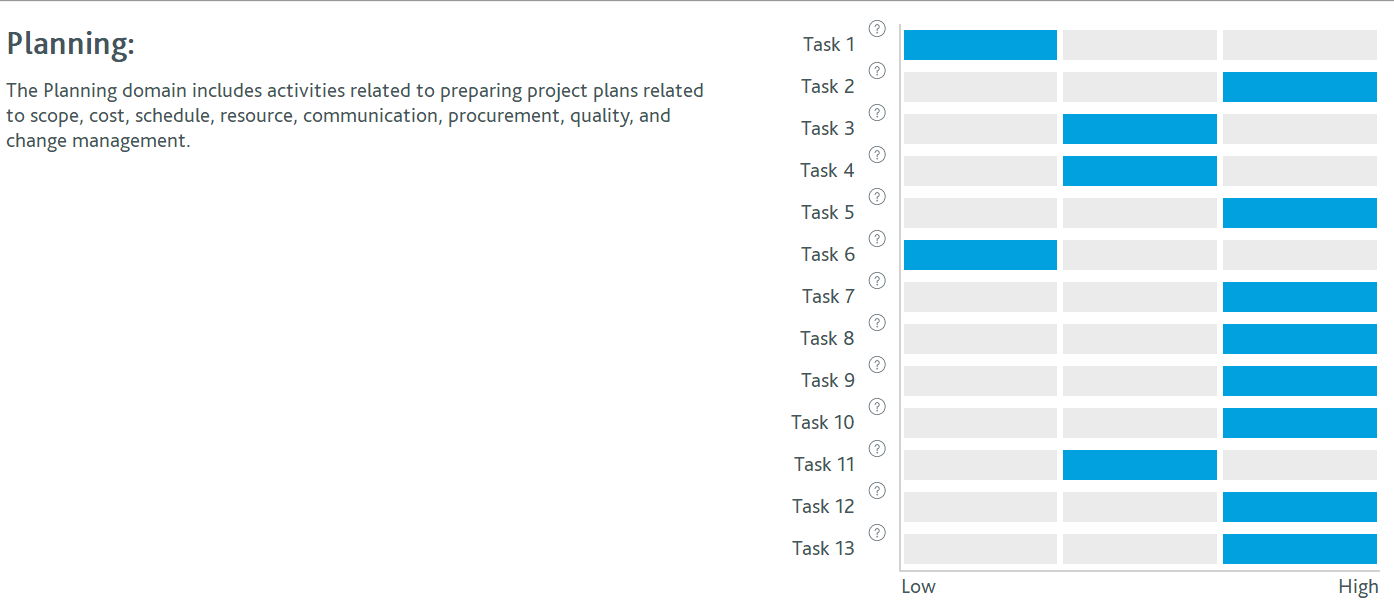Click the Task 13 label
Image resolution: width=1394 pixels, height=614 pixels.
[x=823, y=548]
